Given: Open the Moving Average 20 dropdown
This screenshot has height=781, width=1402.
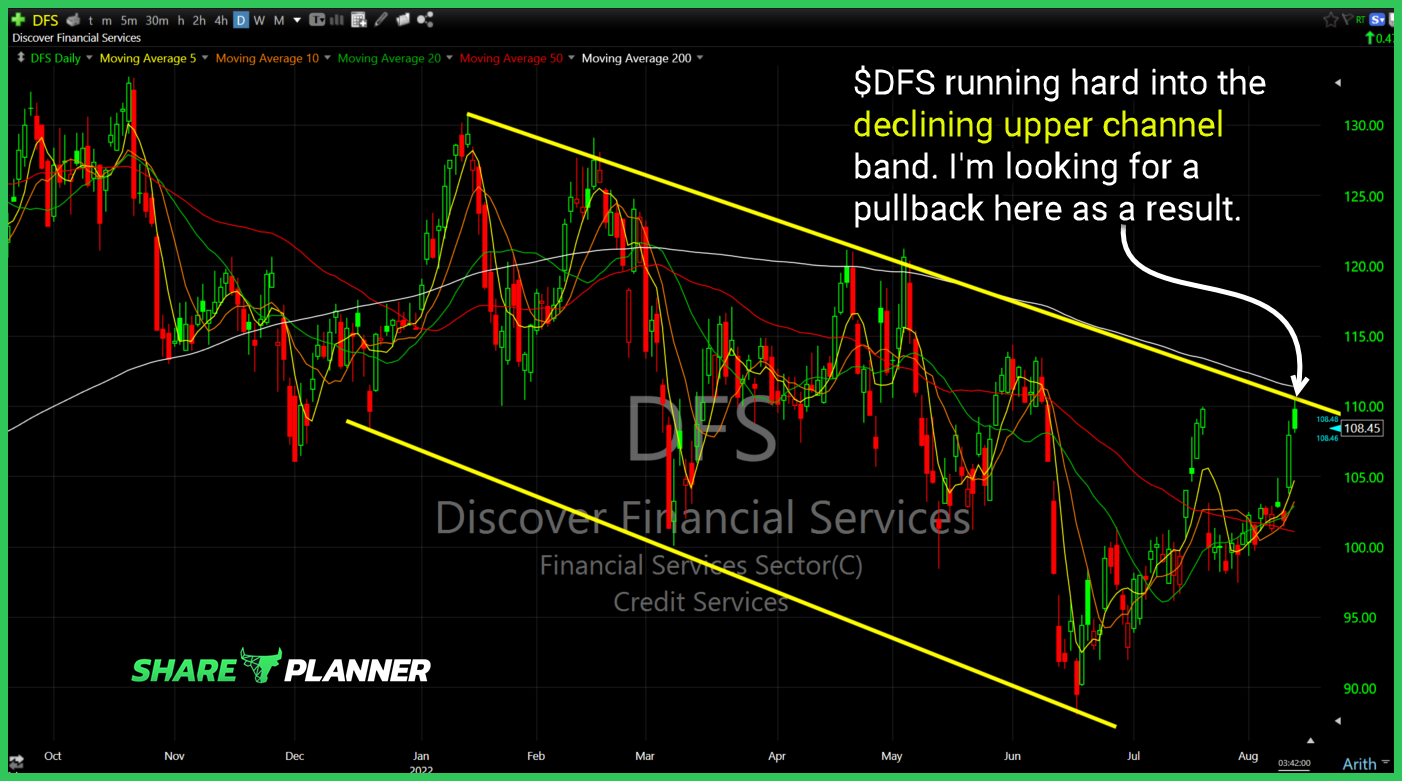Looking at the screenshot, I should (450, 58).
